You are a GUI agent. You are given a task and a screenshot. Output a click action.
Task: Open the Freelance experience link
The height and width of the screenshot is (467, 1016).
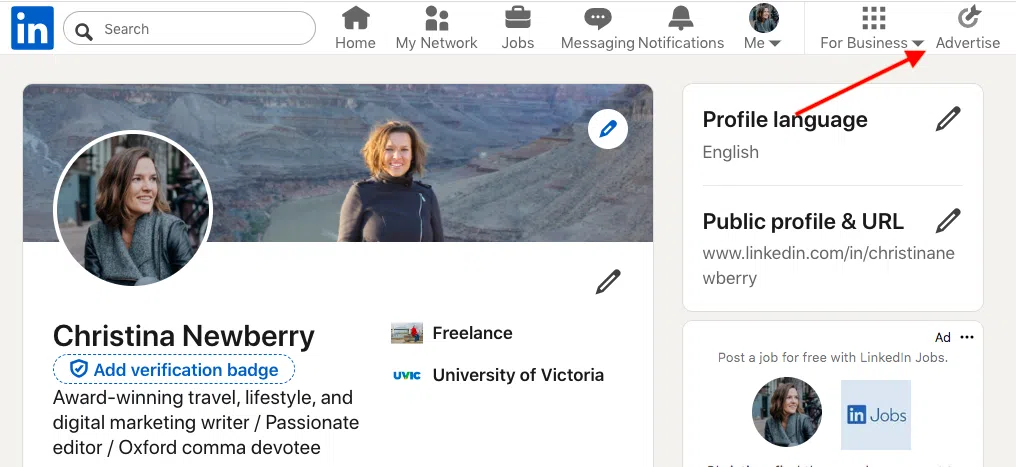472,333
